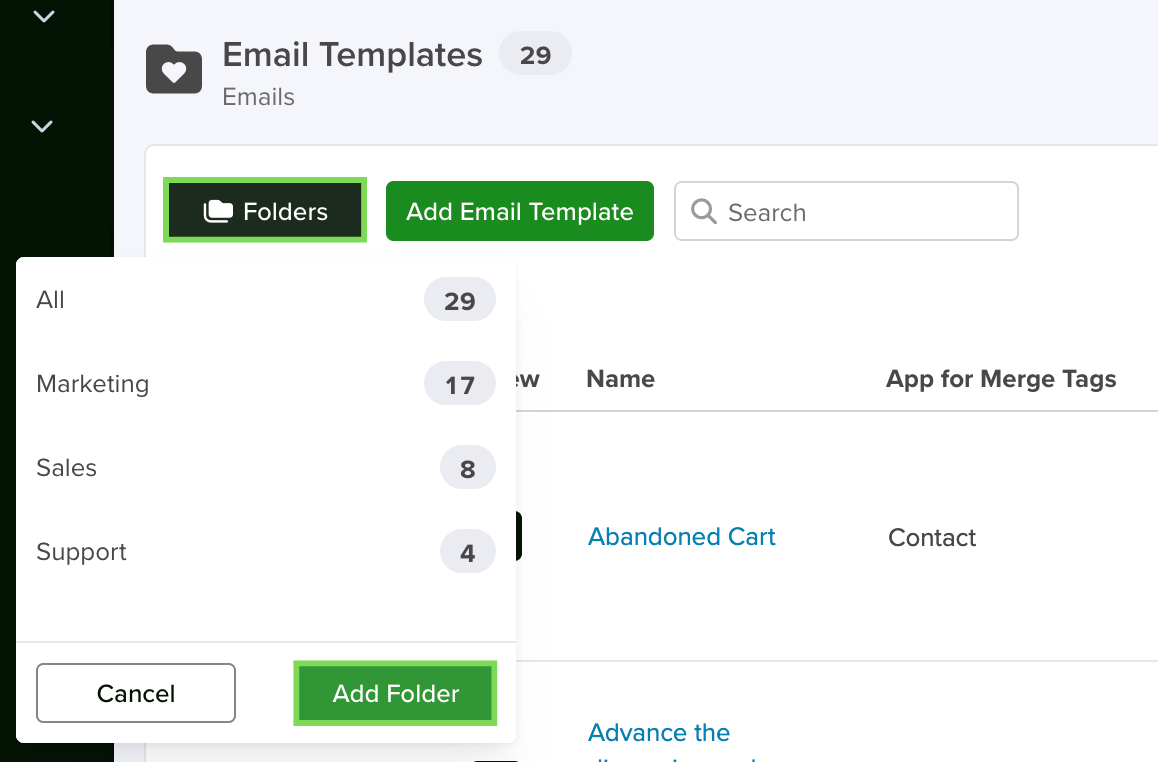
Task: Click the magnifier icon in Search box
Action: point(703,211)
